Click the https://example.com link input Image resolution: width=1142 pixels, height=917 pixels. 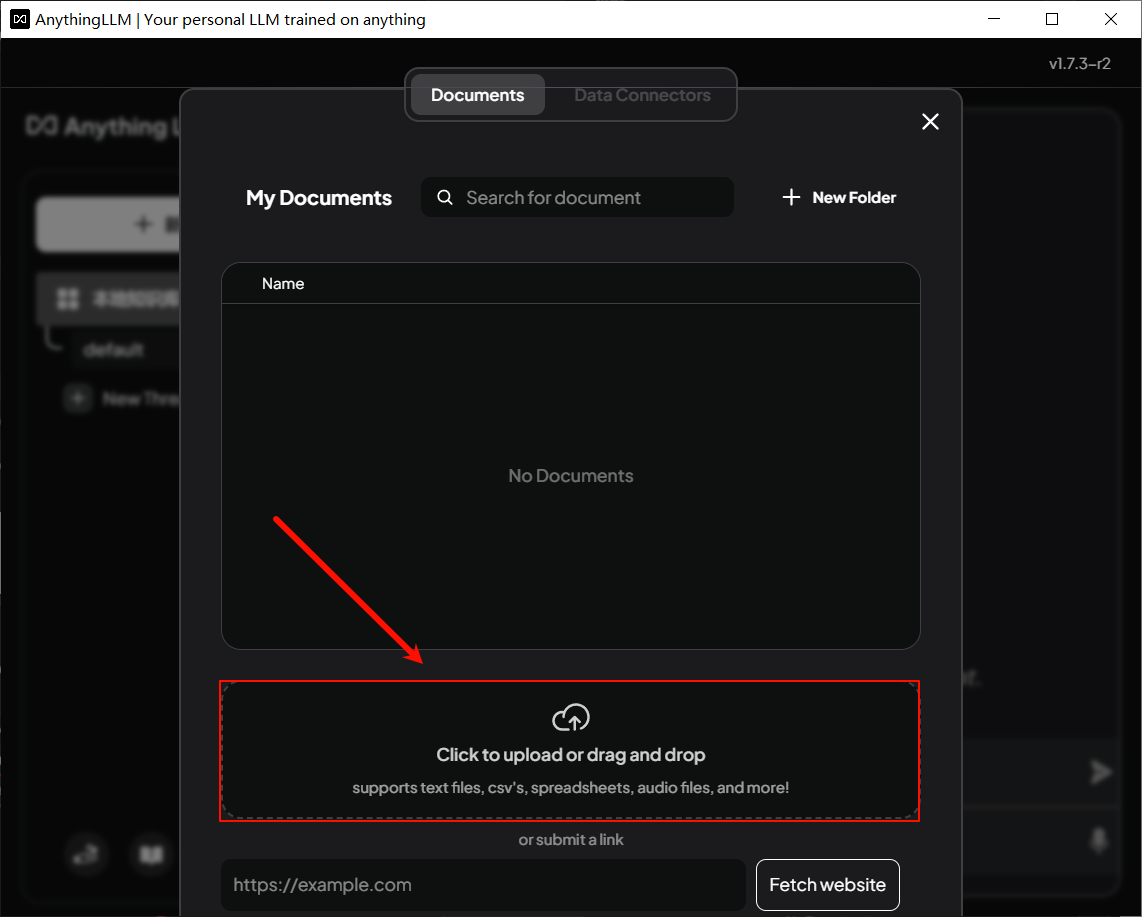point(484,885)
